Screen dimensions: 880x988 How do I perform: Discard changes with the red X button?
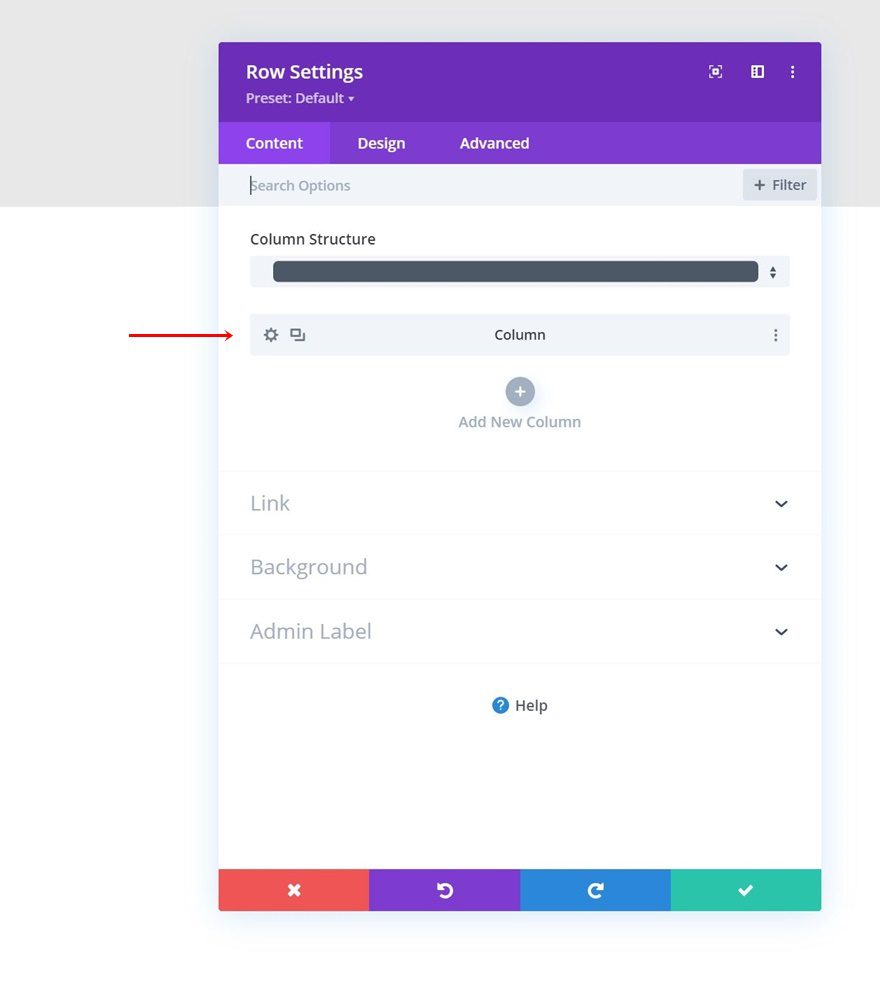(x=293, y=890)
